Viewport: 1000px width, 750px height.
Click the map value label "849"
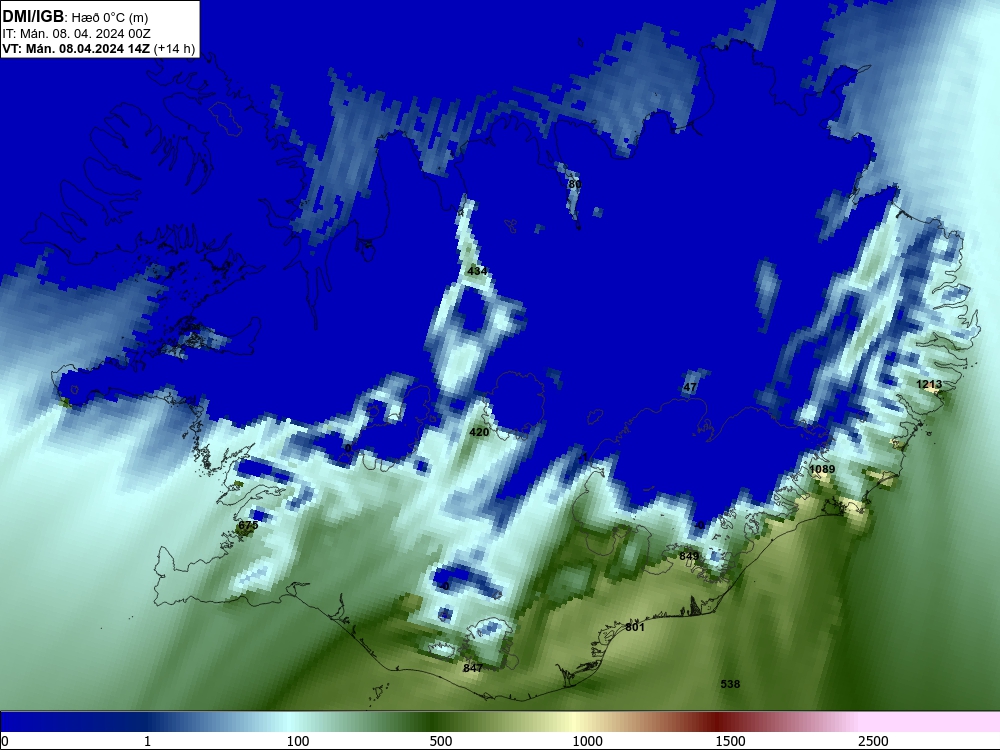(x=689, y=556)
